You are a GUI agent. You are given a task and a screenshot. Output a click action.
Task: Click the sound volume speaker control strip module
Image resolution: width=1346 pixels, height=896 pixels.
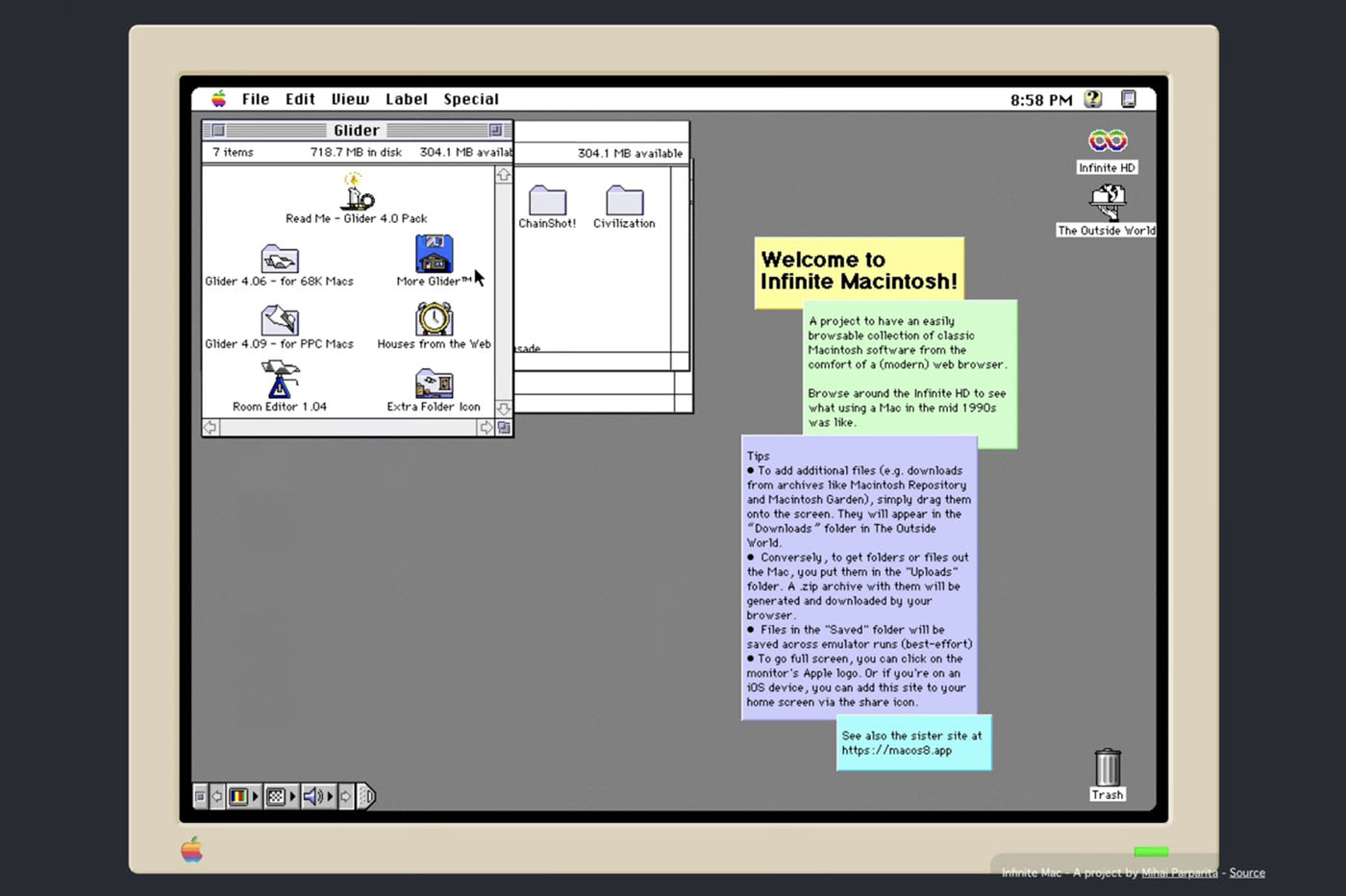tap(313, 796)
